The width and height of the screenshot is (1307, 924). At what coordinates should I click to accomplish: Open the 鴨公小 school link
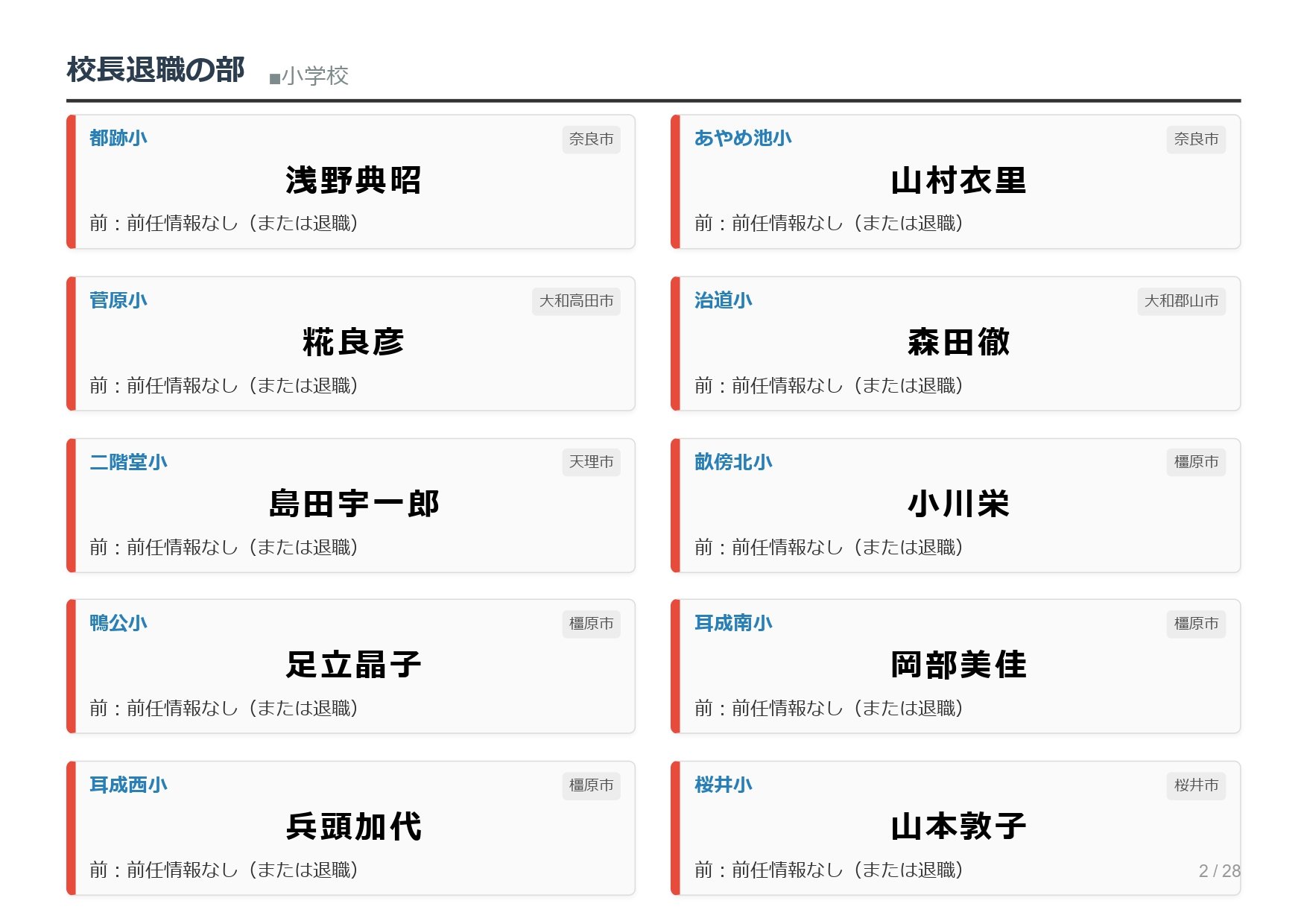118,623
